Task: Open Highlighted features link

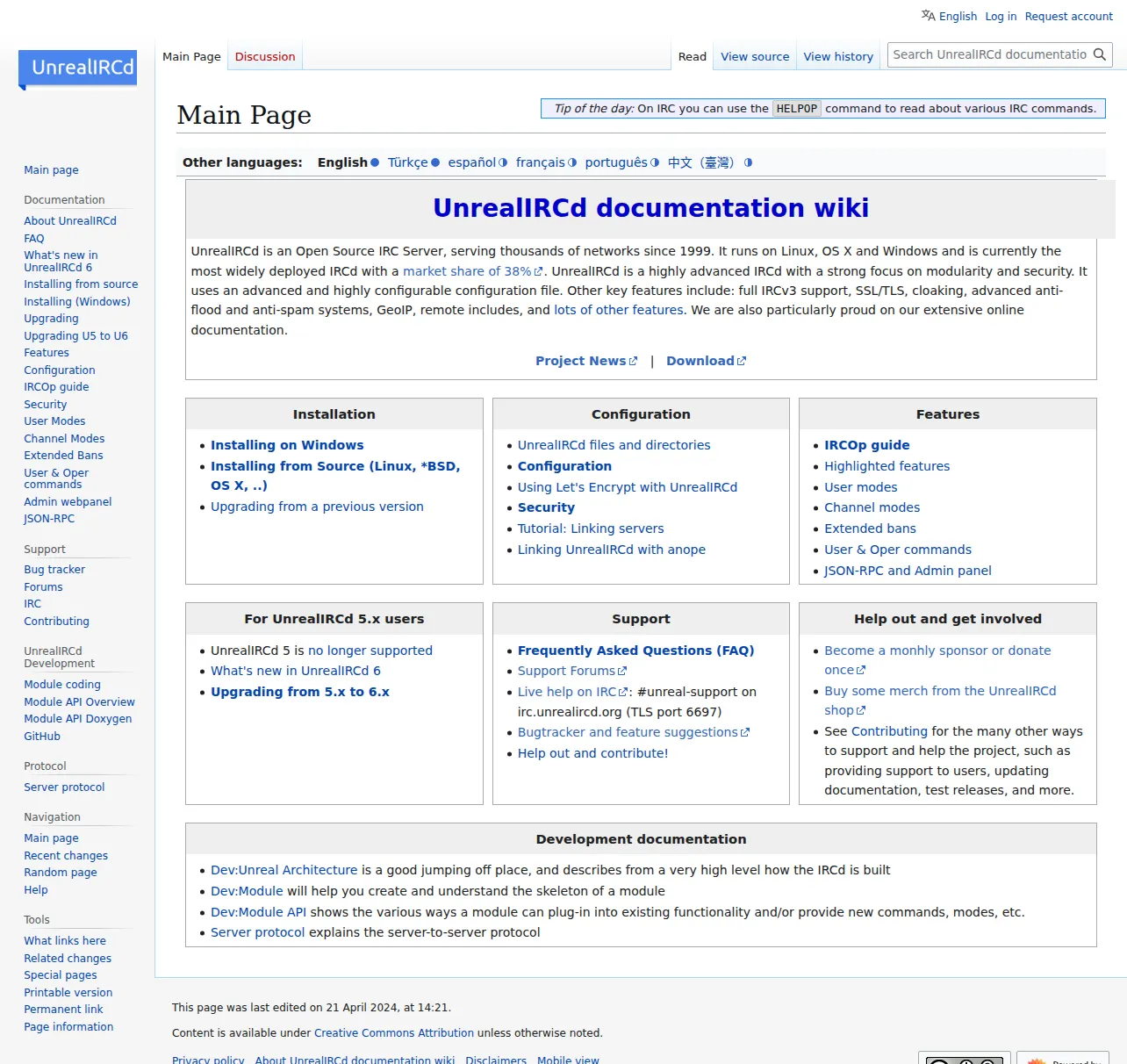Action: [x=887, y=466]
